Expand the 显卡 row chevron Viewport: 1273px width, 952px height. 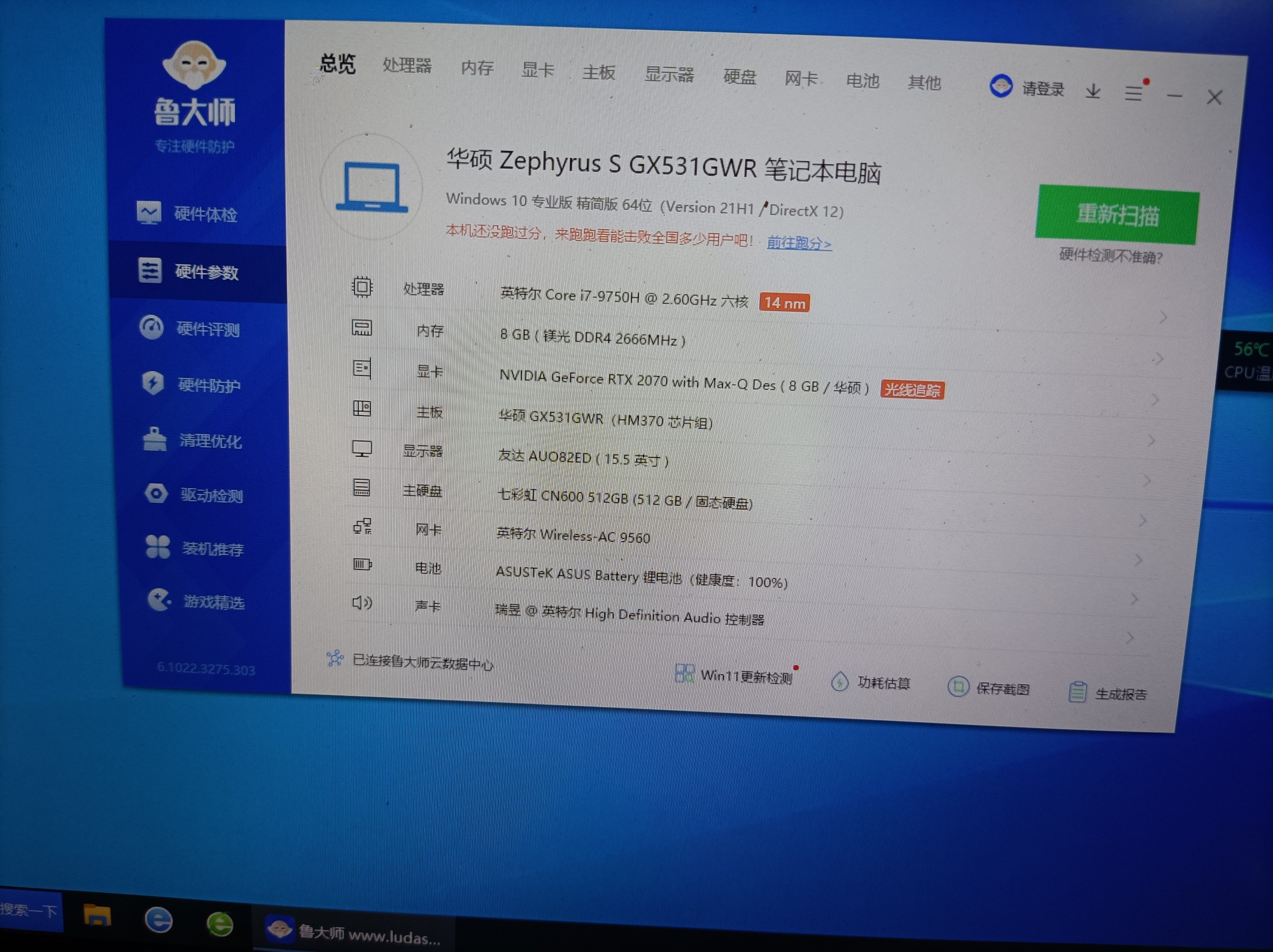[x=1155, y=400]
